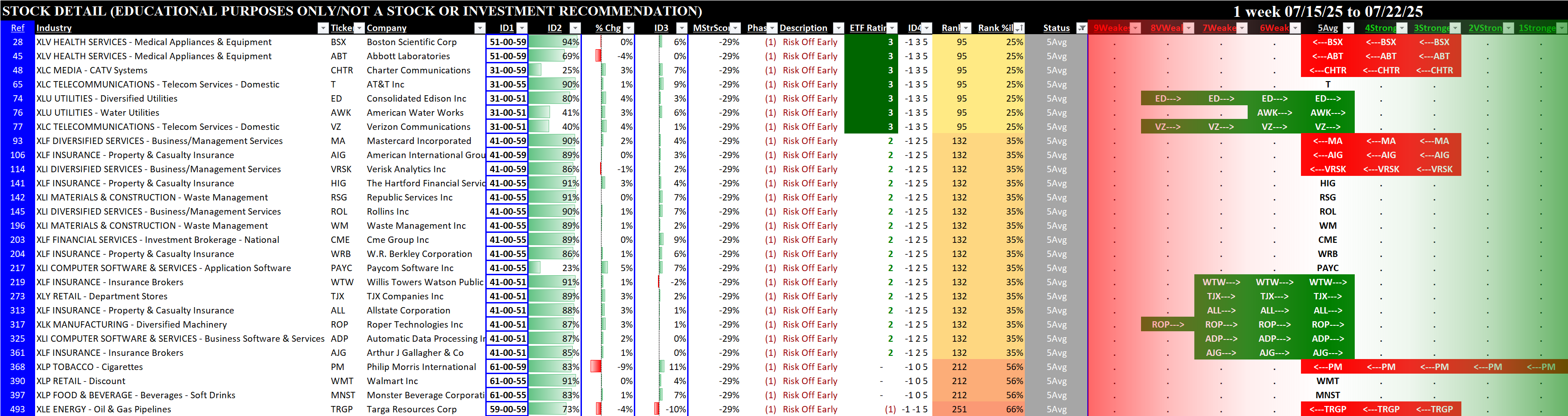Click ticker cell CHTR
The image size is (1568, 416).
[341, 70]
